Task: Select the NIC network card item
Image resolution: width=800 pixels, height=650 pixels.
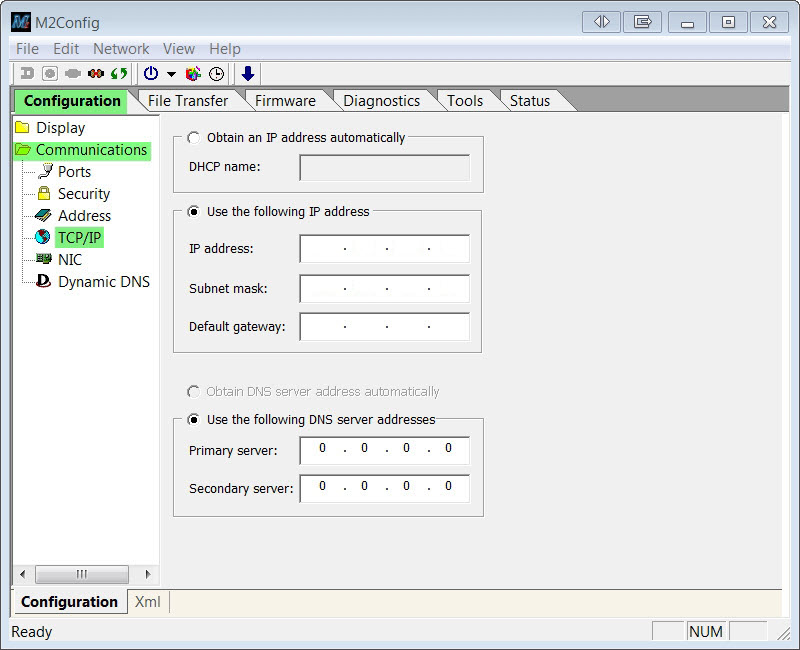Action: [x=69, y=260]
